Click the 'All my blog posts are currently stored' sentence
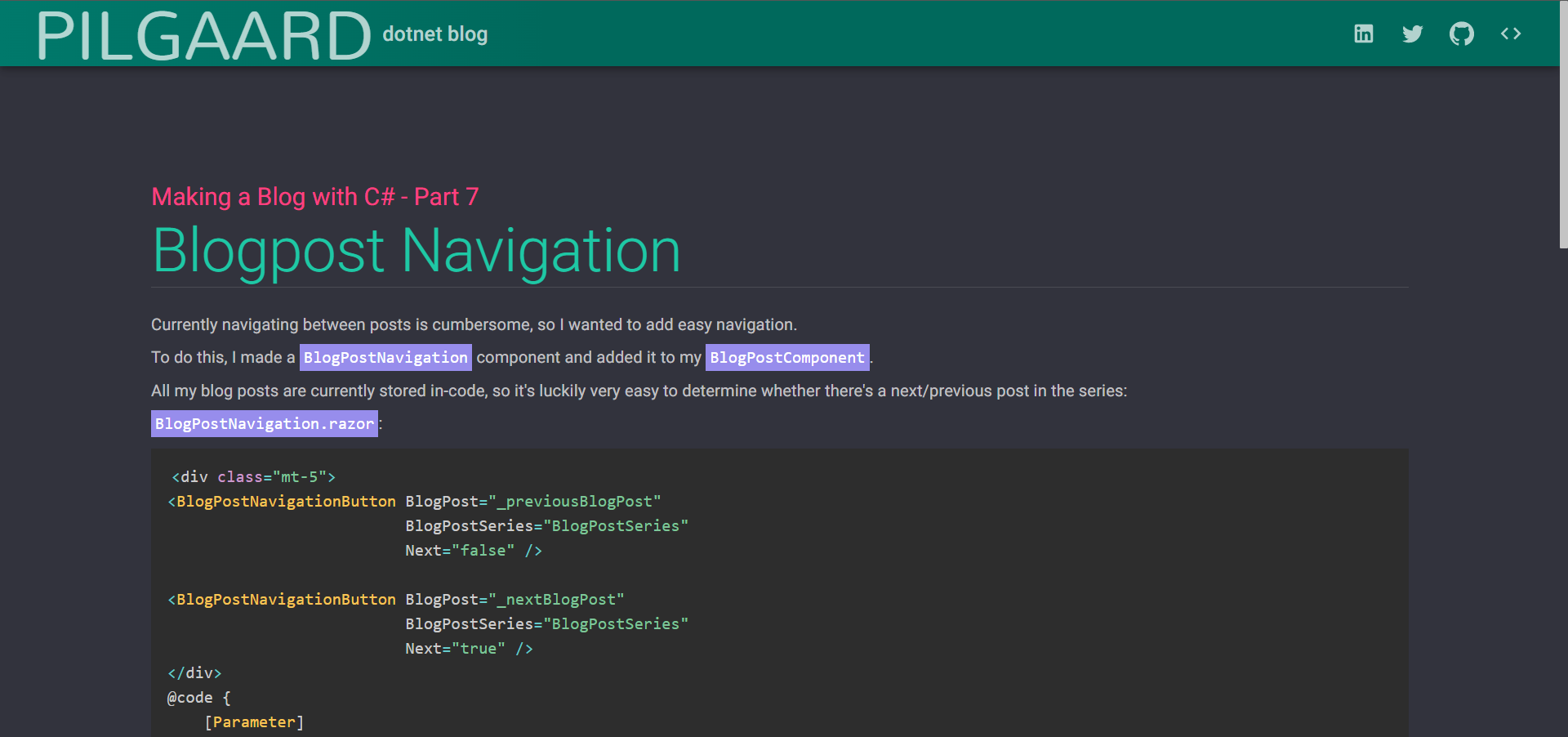The height and width of the screenshot is (737, 1568). coord(639,391)
